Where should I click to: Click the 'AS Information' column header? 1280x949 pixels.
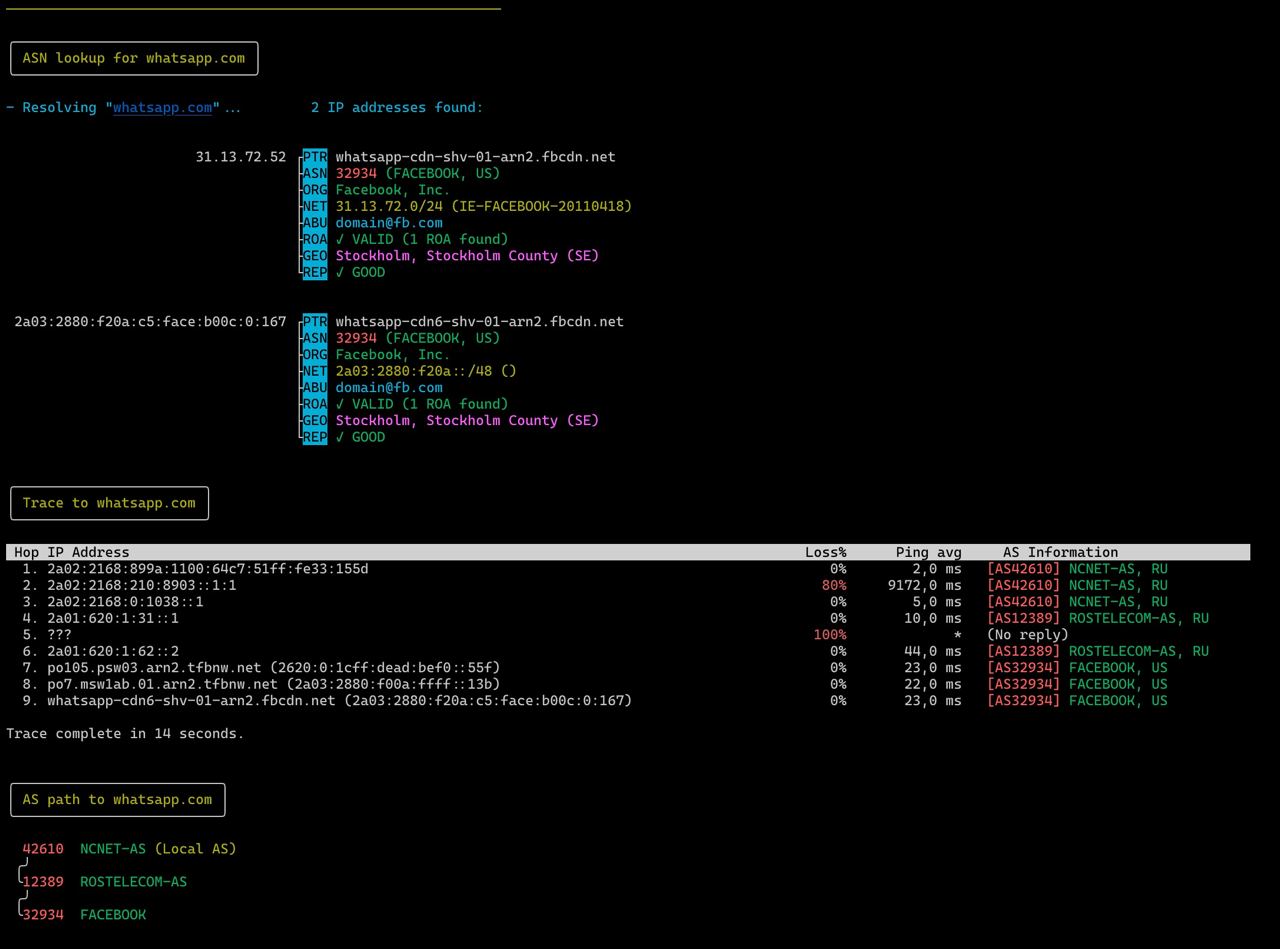(x=1060, y=552)
